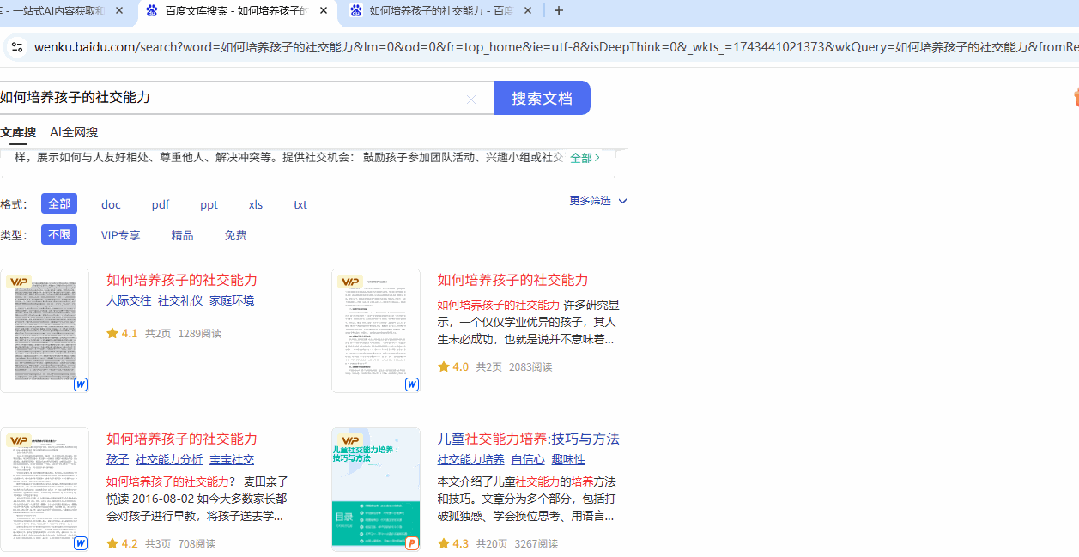Click the 社交能力培养 tag

click(471, 459)
